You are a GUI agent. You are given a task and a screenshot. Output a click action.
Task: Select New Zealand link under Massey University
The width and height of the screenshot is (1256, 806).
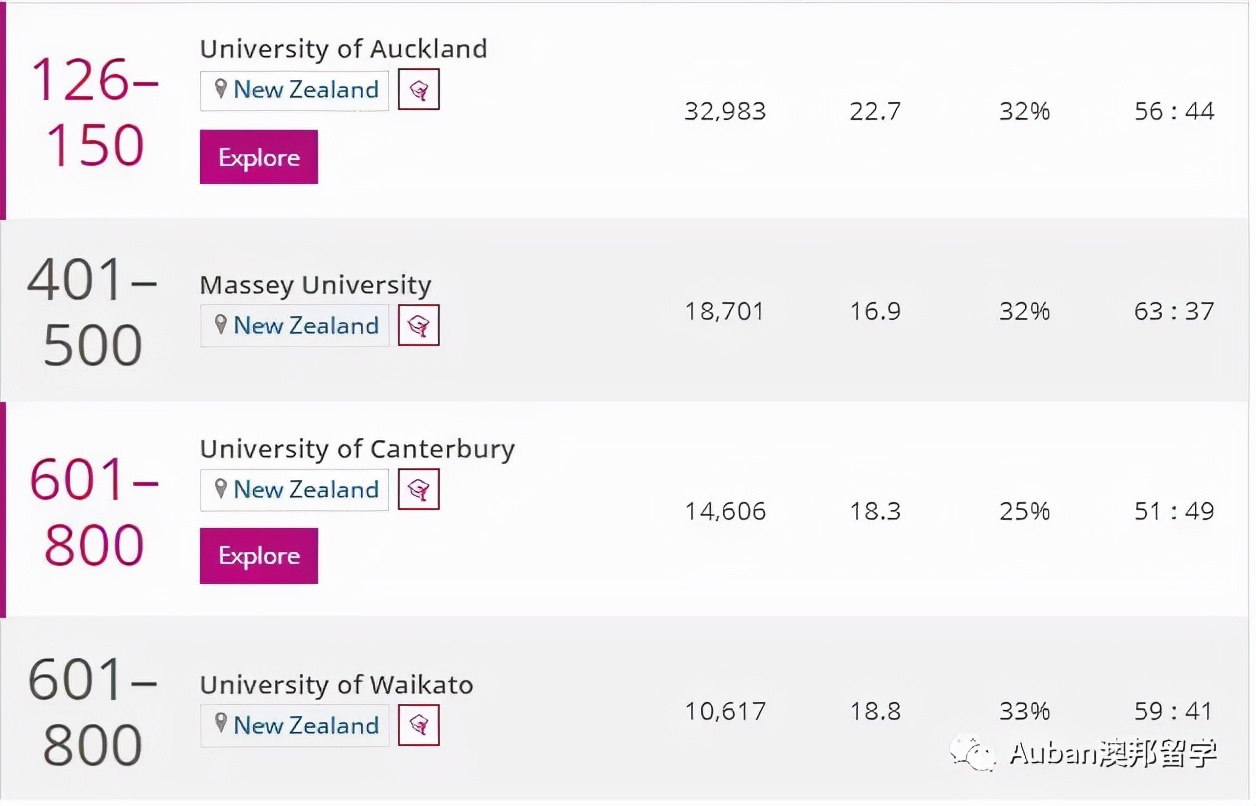[x=306, y=326]
